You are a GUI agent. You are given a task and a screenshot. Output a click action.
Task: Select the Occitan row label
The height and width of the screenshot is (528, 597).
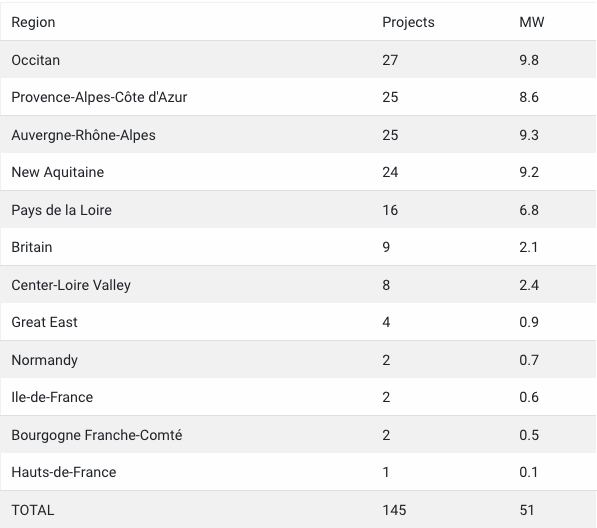tap(35, 60)
